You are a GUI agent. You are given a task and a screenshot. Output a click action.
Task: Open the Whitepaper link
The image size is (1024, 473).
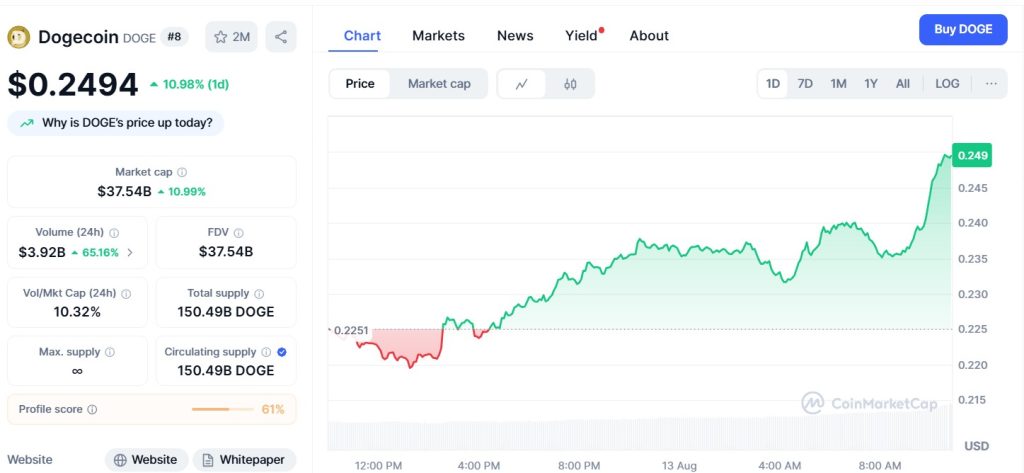pyautogui.click(x=244, y=460)
